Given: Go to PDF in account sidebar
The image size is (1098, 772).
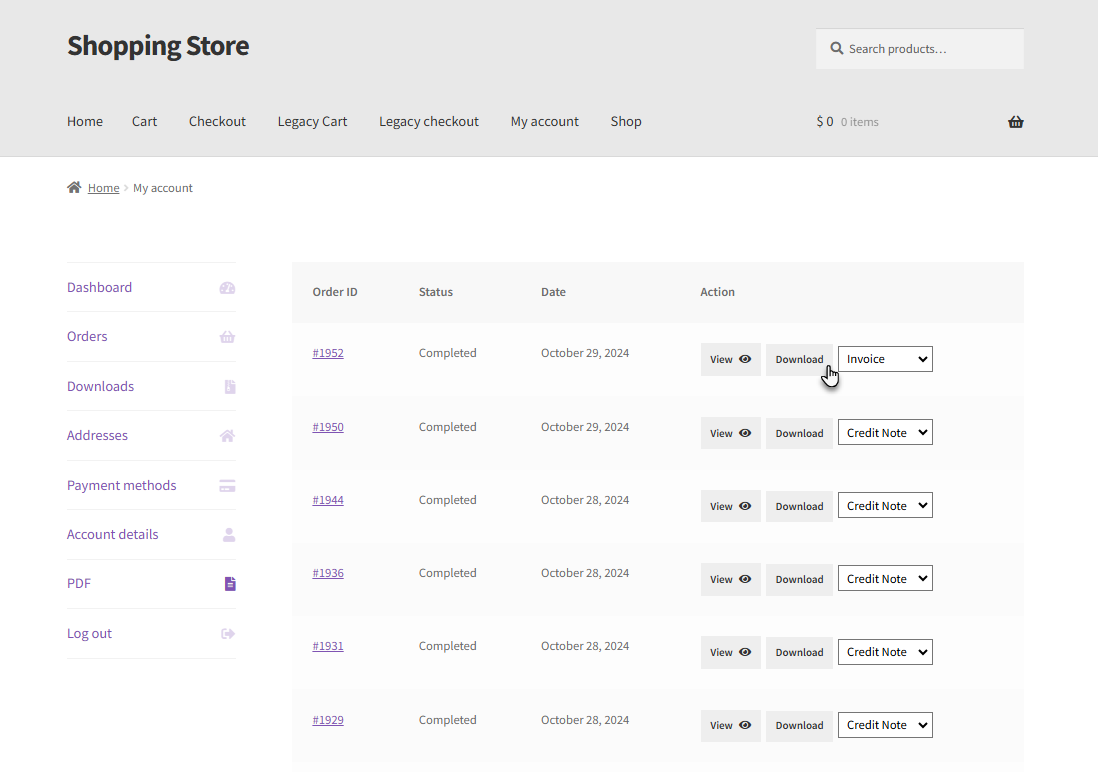Looking at the screenshot, I should (x=79, y=583).
